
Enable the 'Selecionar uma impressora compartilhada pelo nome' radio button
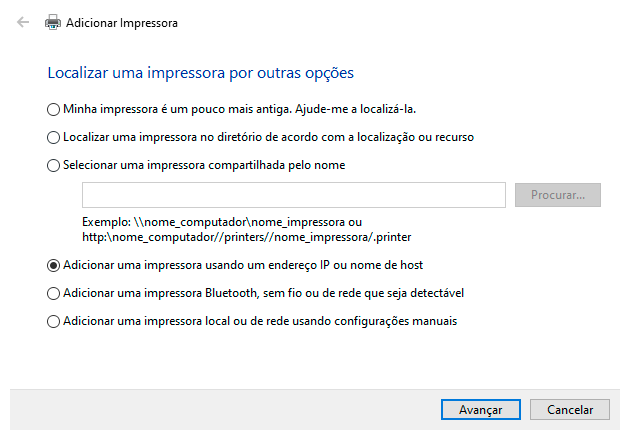53,166
